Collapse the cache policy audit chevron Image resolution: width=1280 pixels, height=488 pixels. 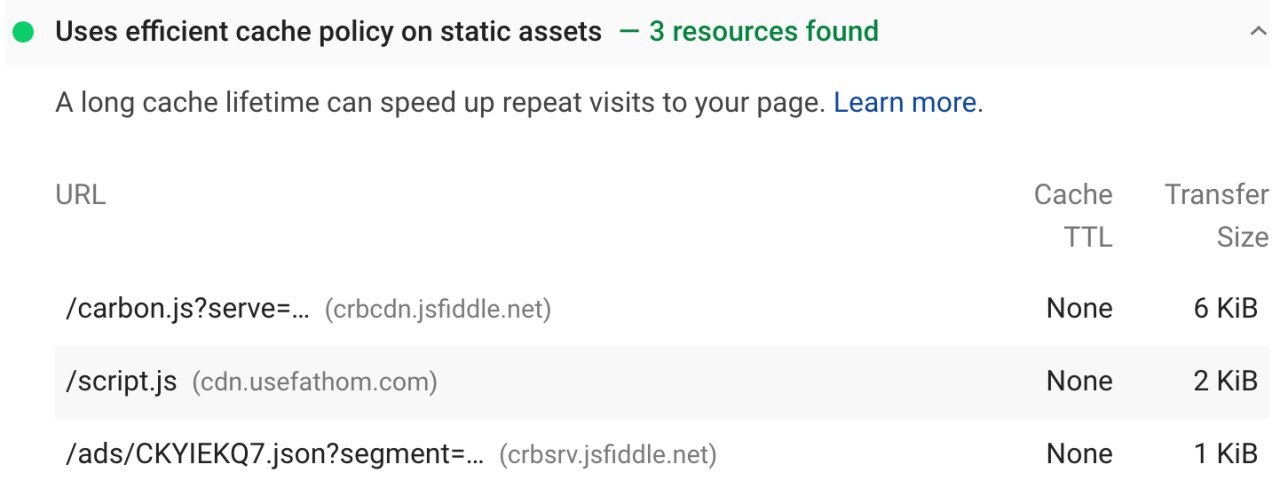tap(1258, 32)
